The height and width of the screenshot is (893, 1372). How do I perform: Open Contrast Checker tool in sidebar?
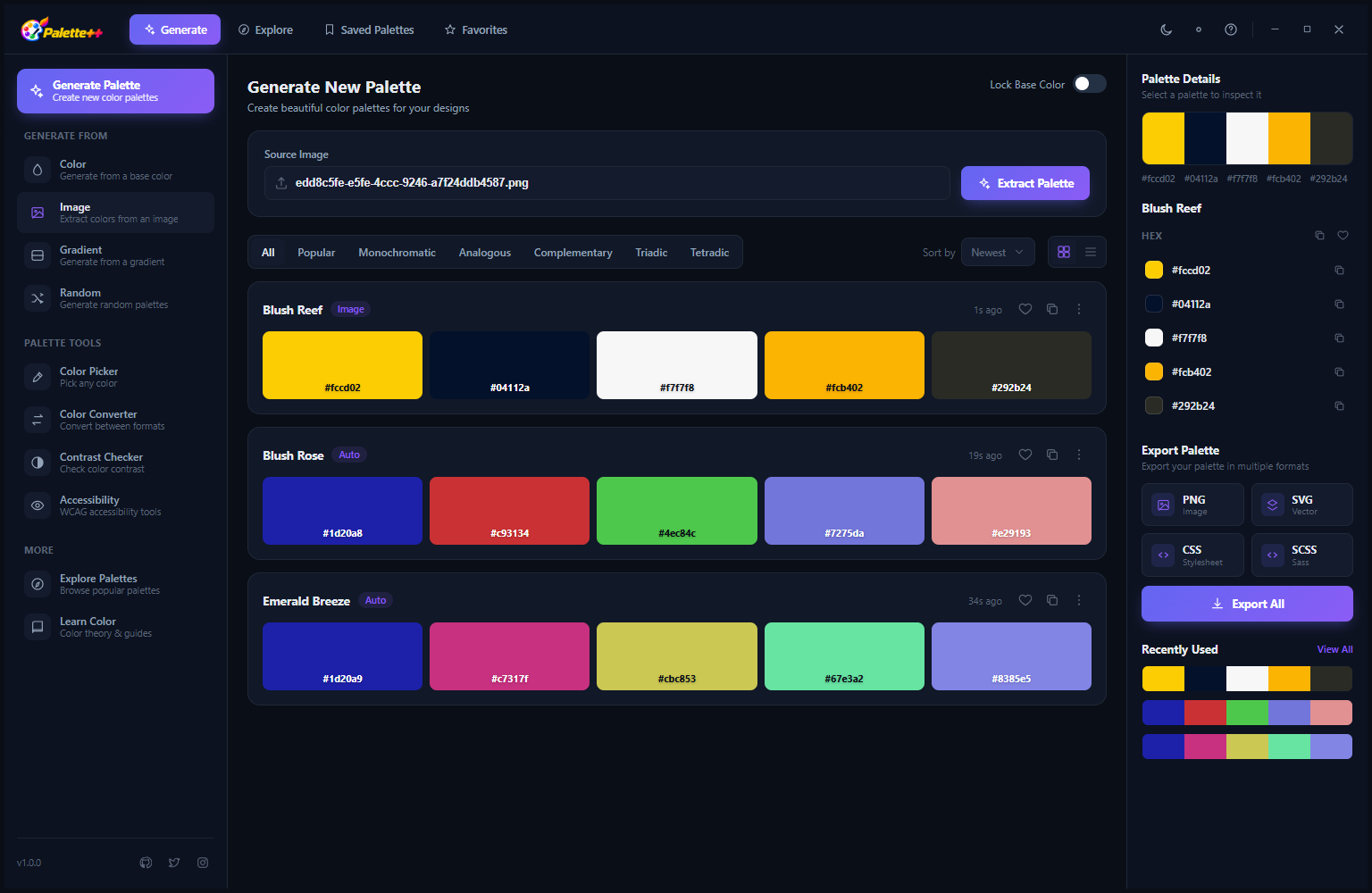point(115,463)
